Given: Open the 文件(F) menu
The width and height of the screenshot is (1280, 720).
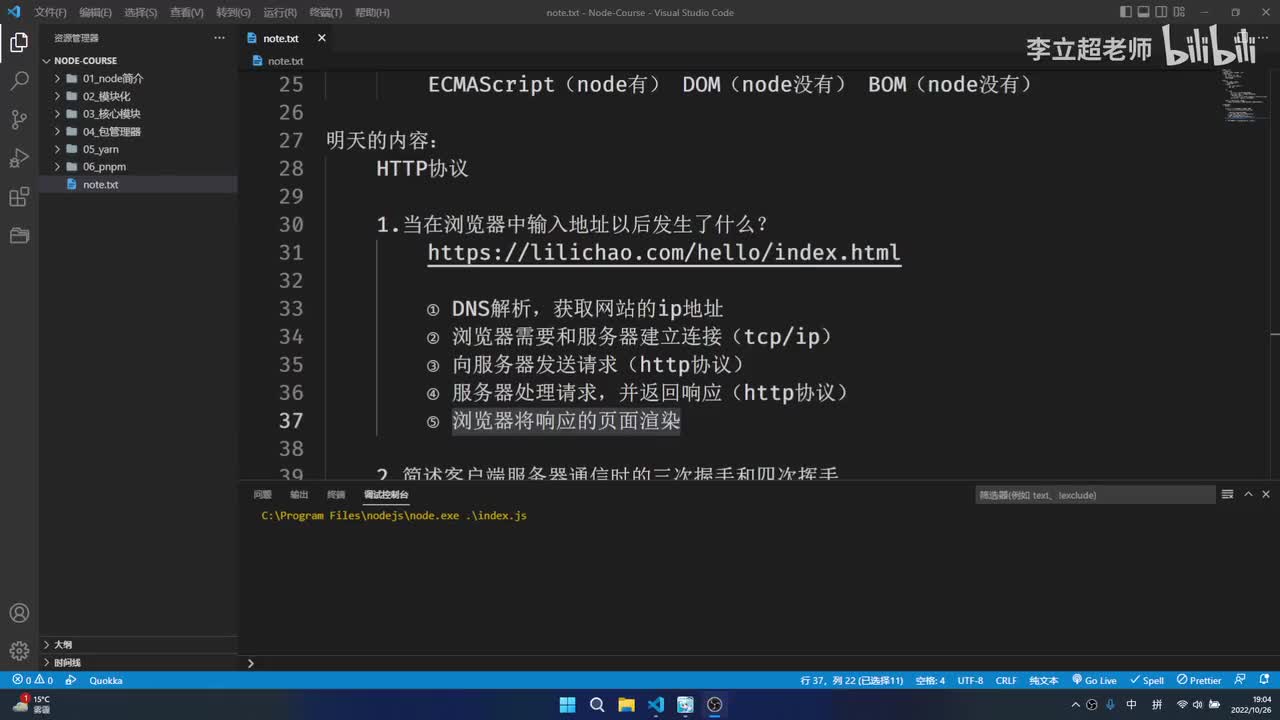Looking at the screenshot, I should [x=50, y=13].
